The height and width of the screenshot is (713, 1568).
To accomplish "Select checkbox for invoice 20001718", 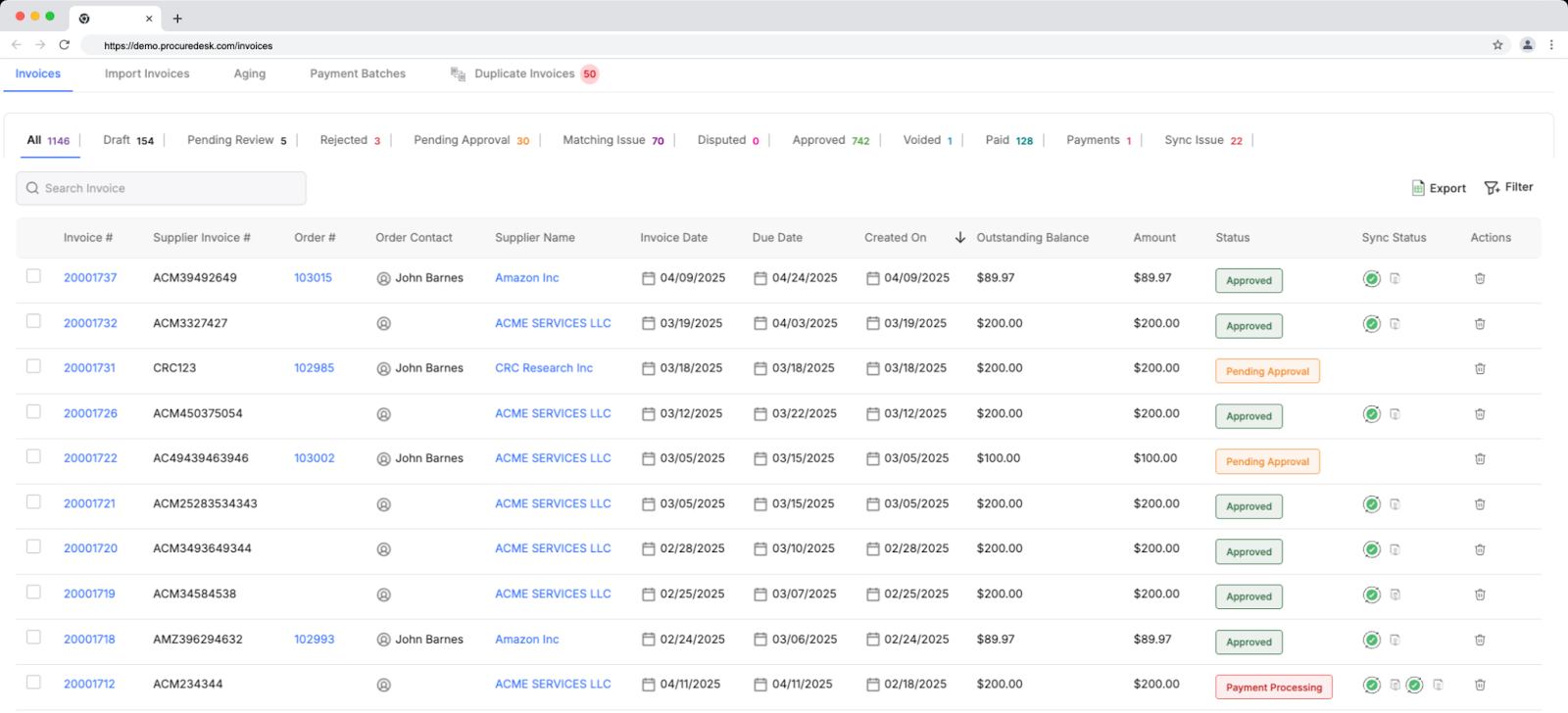I will (x=33, y=637).
